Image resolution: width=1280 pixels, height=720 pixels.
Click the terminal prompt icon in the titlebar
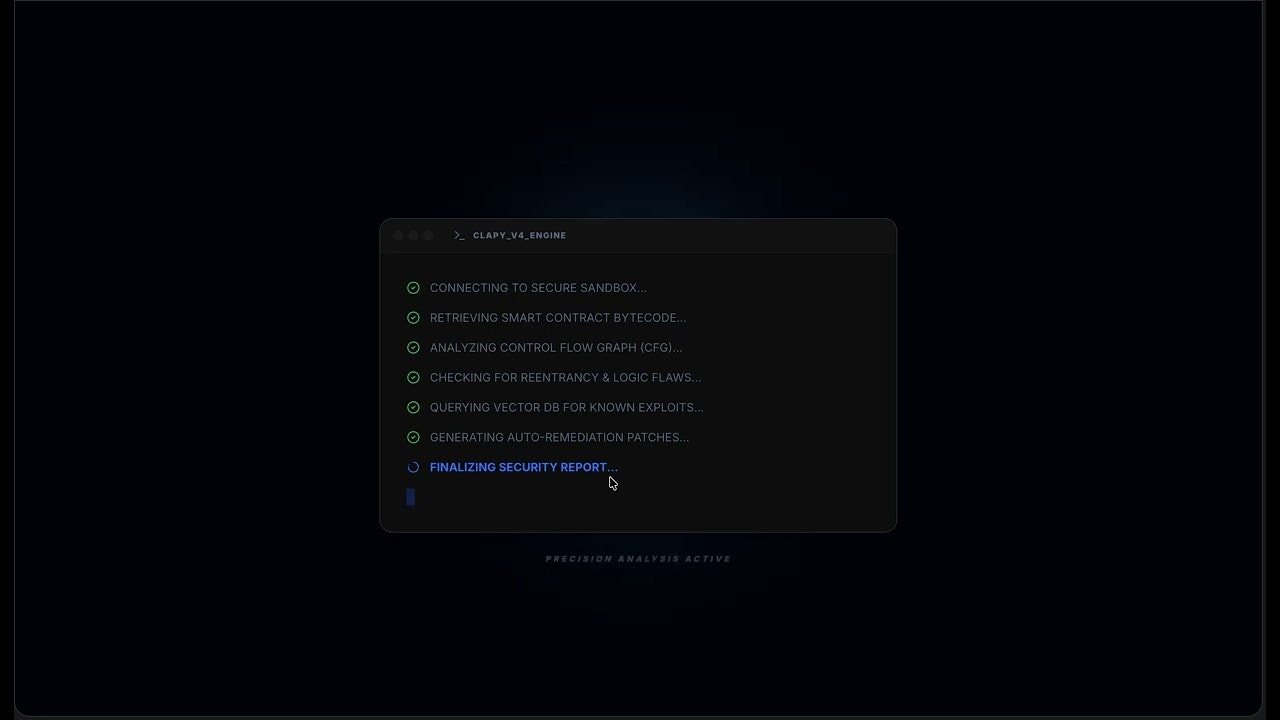point(459,235)
